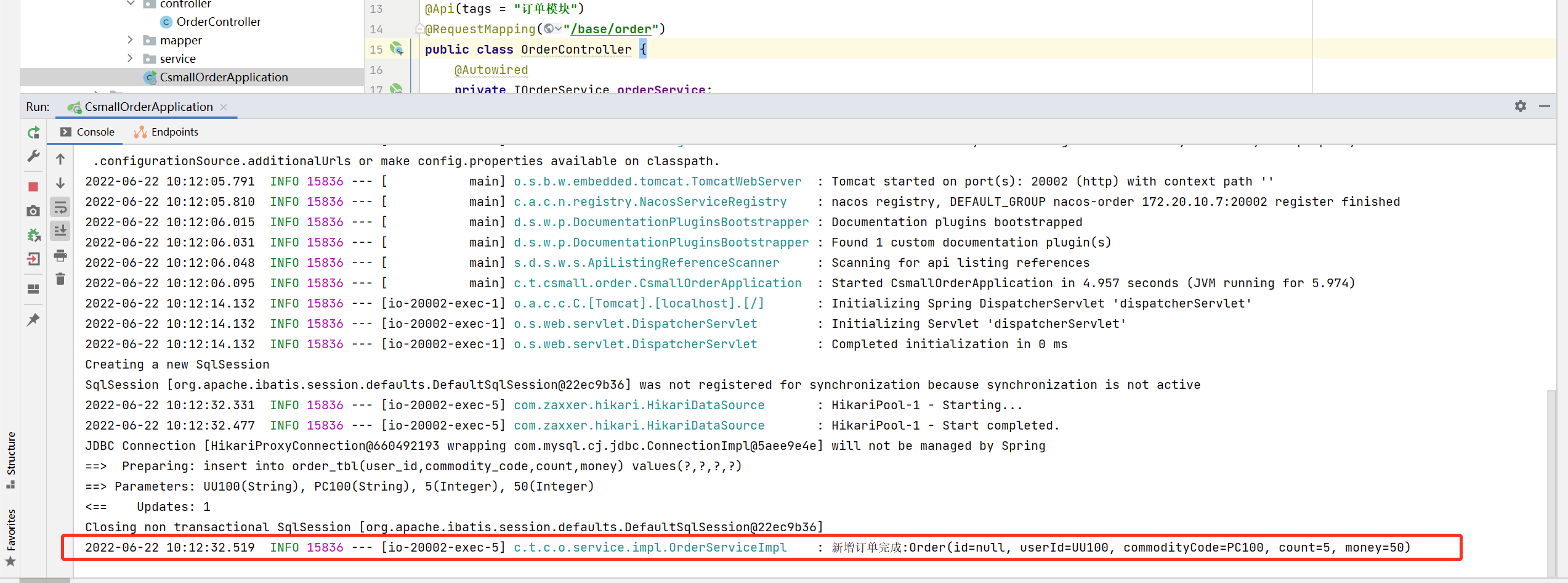Click the 'Preparing: insert into order_tbl' line
This screenshot has height=583, width=1568.
click(413, 466)
